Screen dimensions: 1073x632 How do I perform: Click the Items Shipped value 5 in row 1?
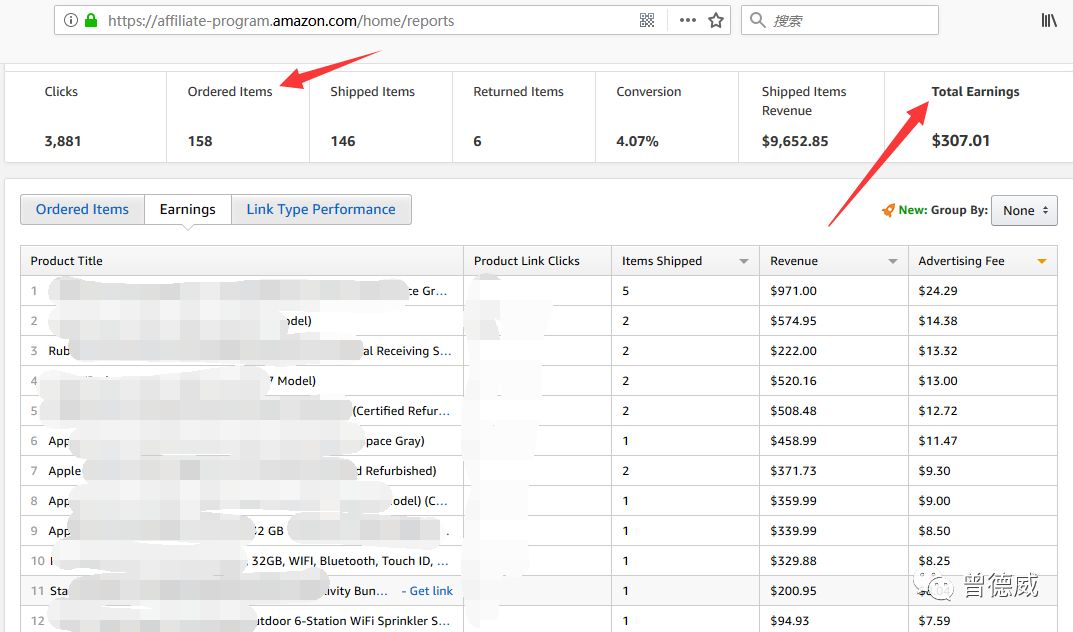pyautogui.click(x=625, y=291)
